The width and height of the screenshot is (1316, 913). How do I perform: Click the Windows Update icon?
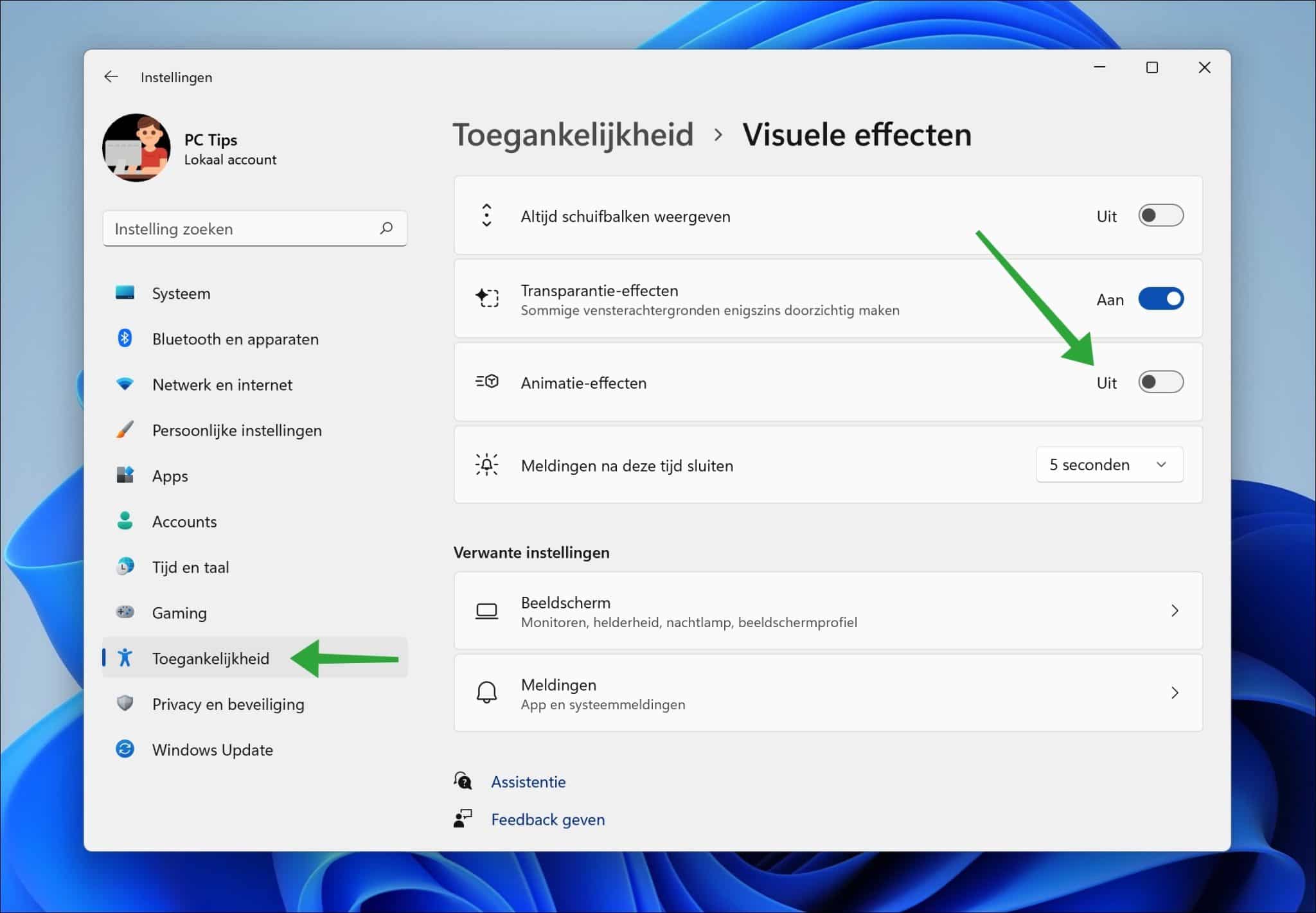[x=126, y=749]
